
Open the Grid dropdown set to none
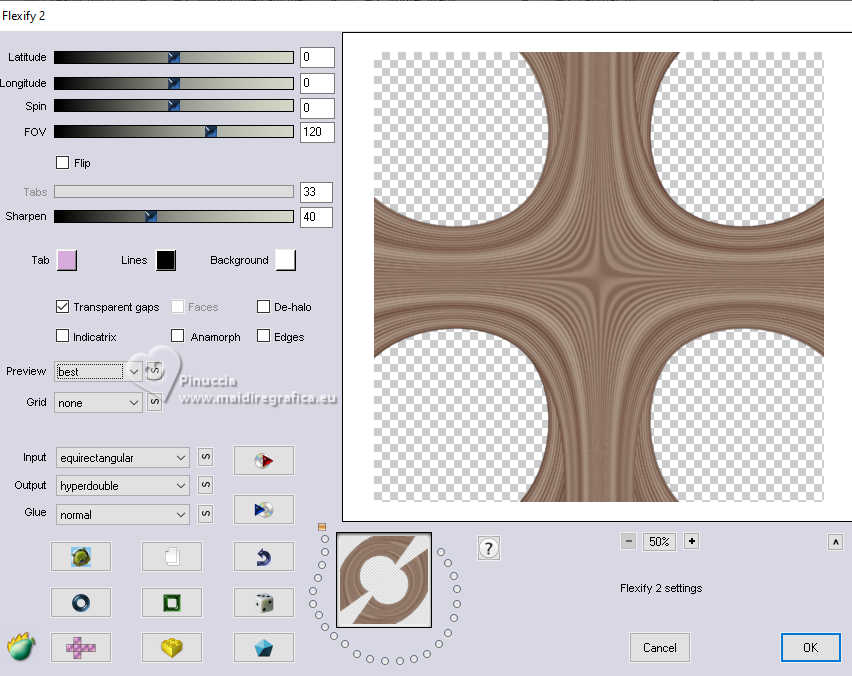tap(98, 403)
